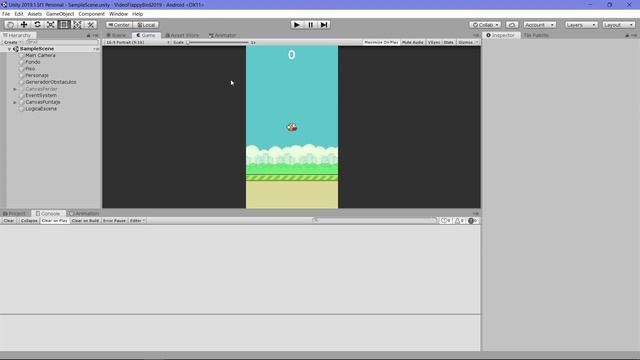Start Play mode with the Play button
This screenshot has width=640, height=360.
pos(297,25)
